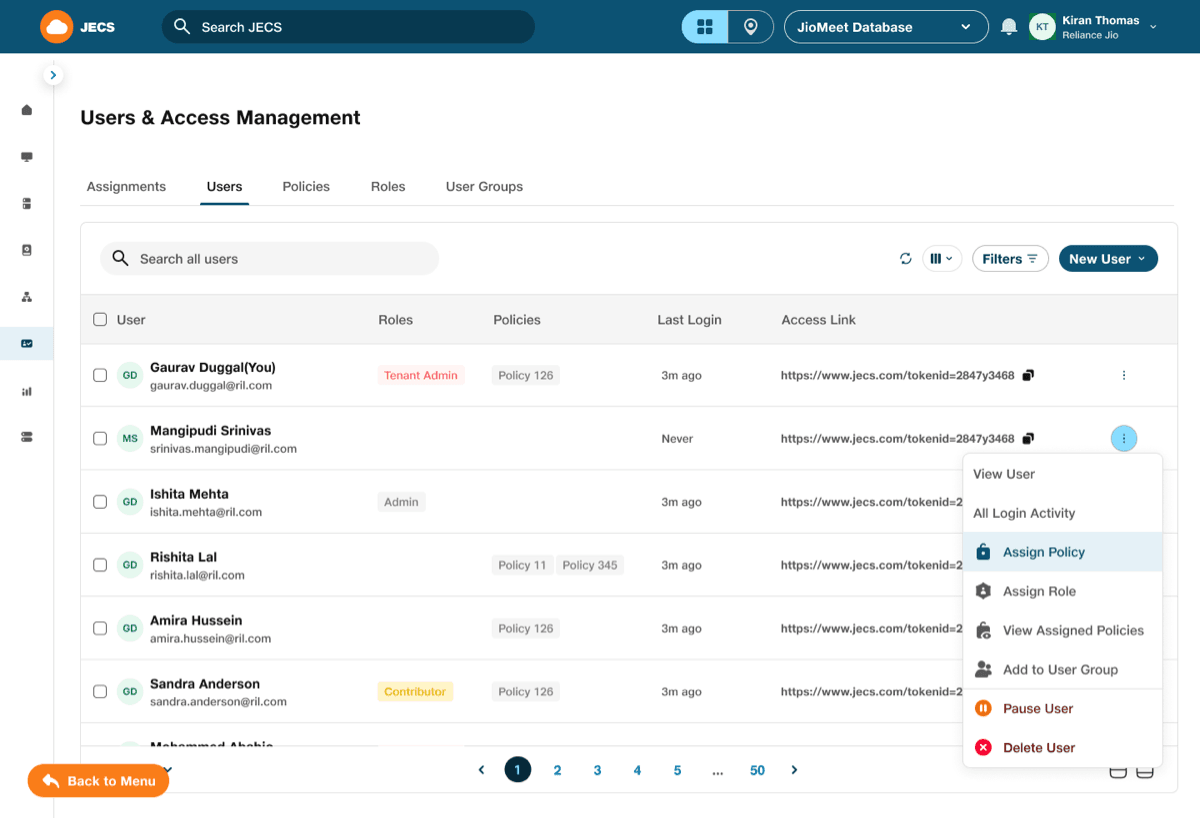1200x819 pixels.
Task: Tick checkbox for Ishita Mehta
Action: 100,502
